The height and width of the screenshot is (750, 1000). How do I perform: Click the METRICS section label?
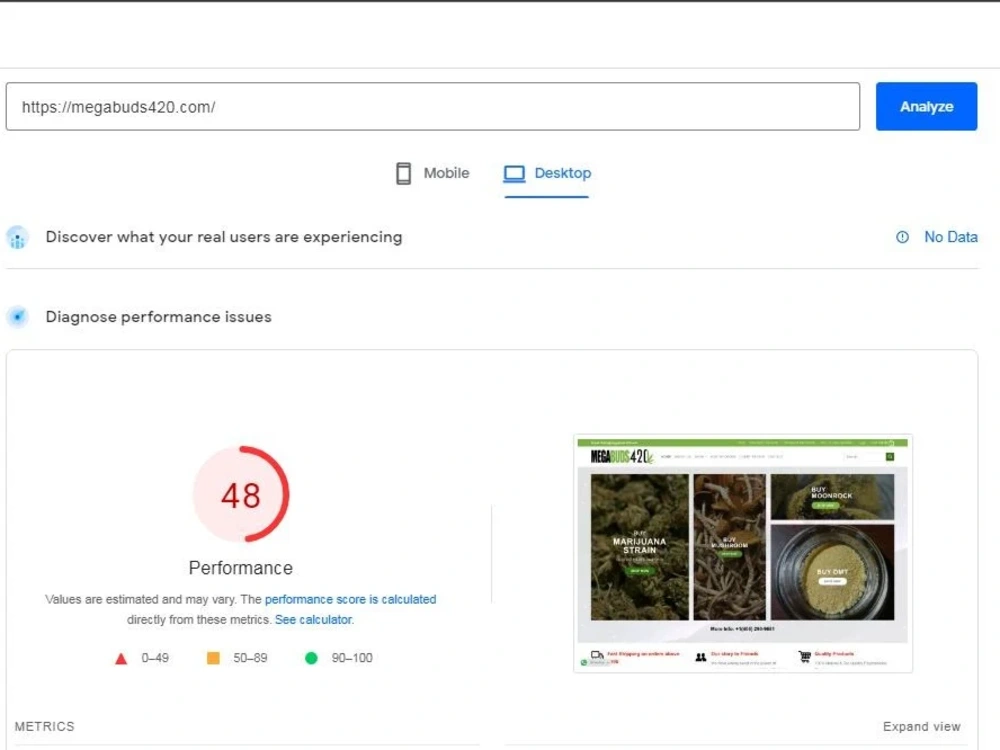coord(45,726)
